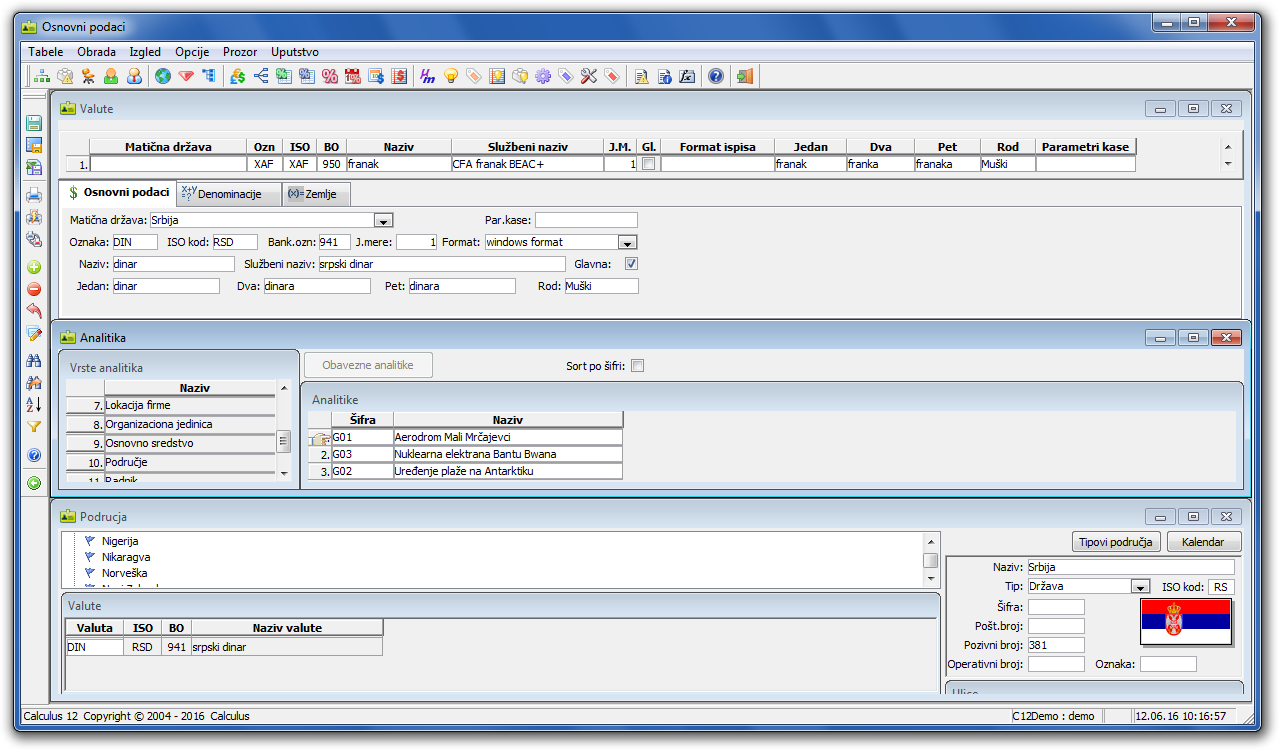Switch to the Denominacije tab
The image size is (1280, 751).
[x=228, y=194]
